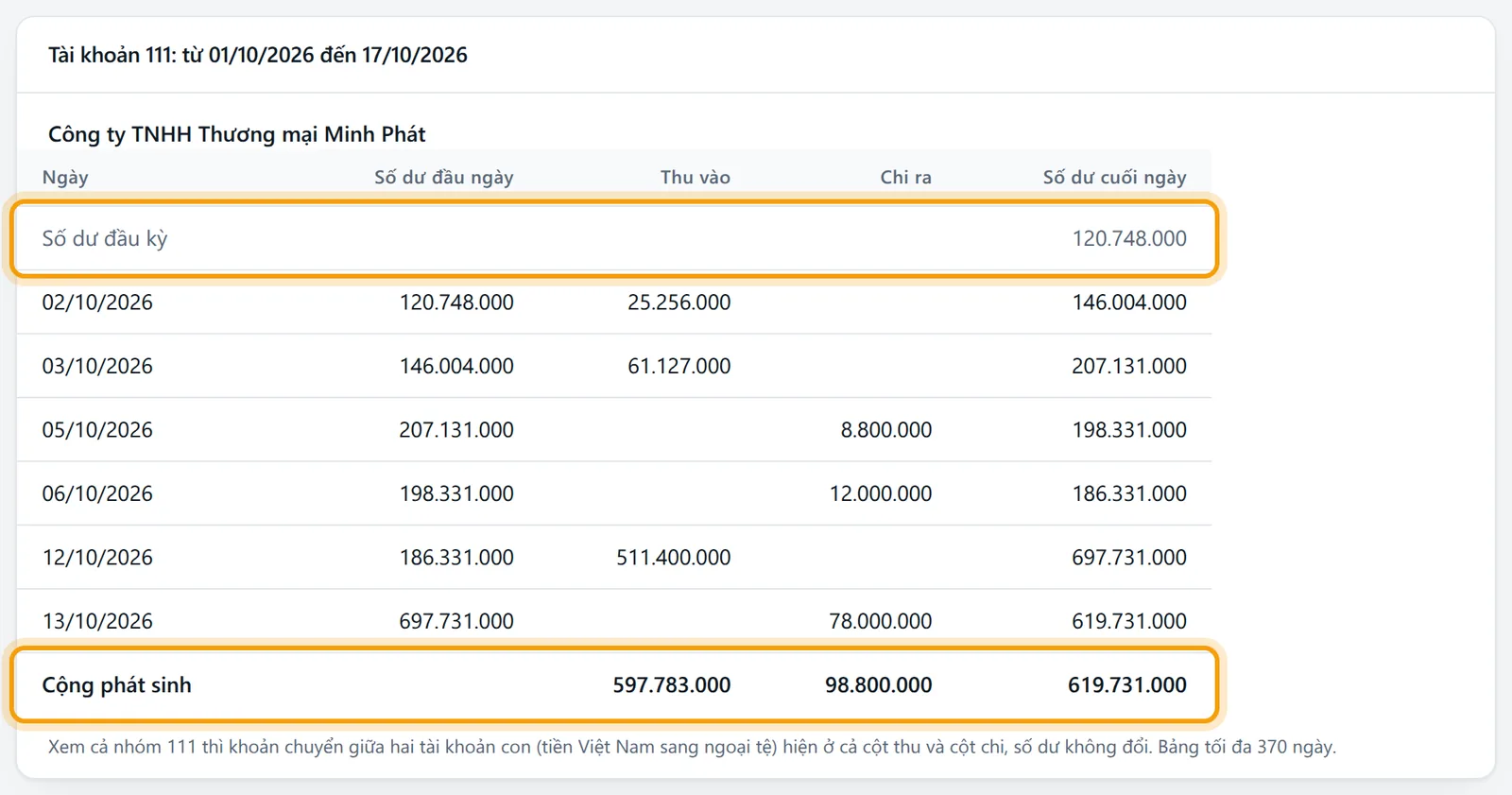
Task: Click the "Chi ra" column header
Action: (906, 177)
